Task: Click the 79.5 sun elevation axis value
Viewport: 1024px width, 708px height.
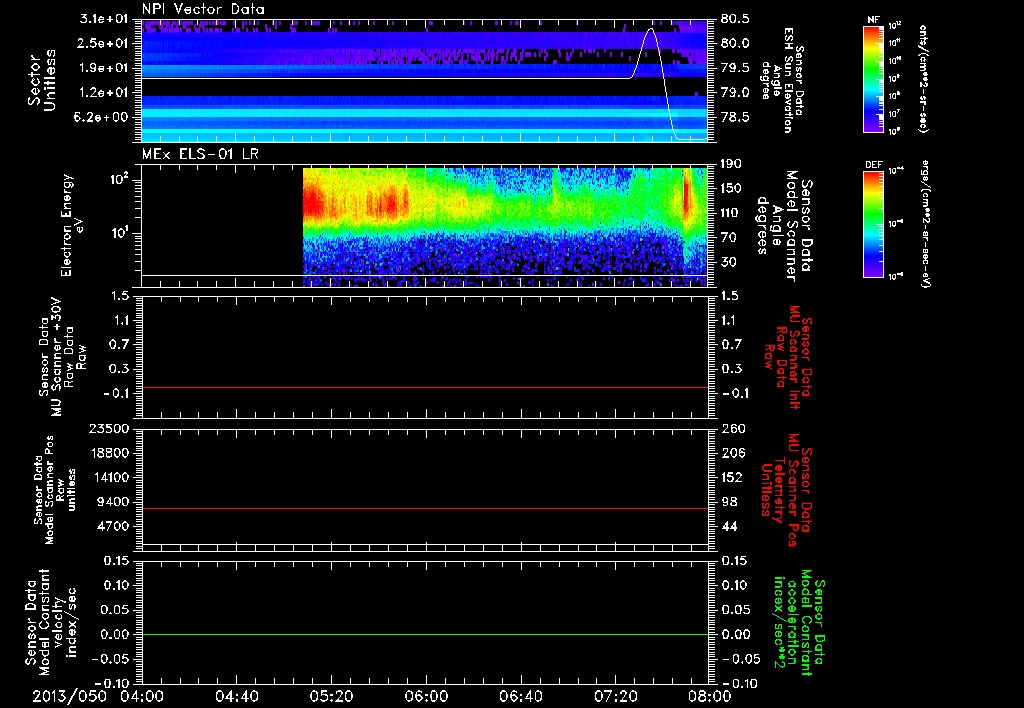Action: [x=735, y=68]
